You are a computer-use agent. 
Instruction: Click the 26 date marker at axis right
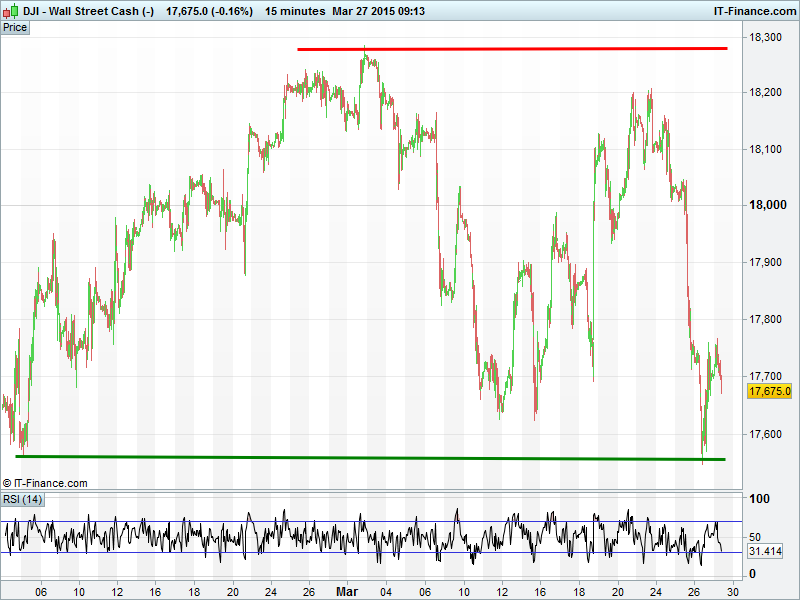coord(695,591)
